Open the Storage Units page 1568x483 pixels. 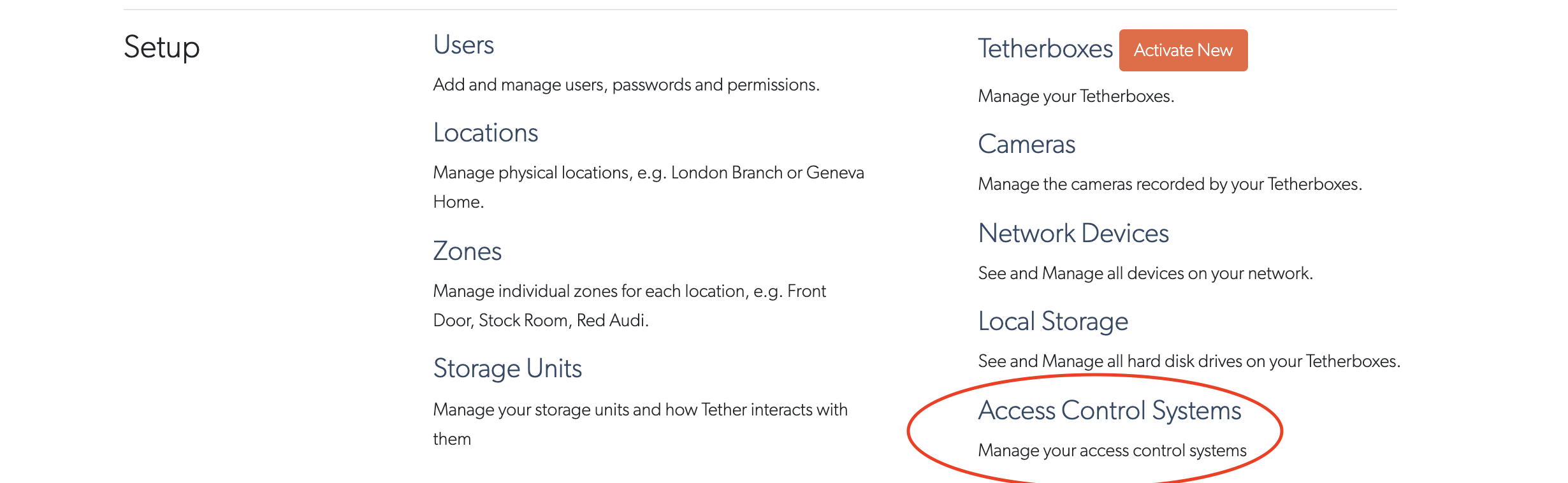(507, 368)
